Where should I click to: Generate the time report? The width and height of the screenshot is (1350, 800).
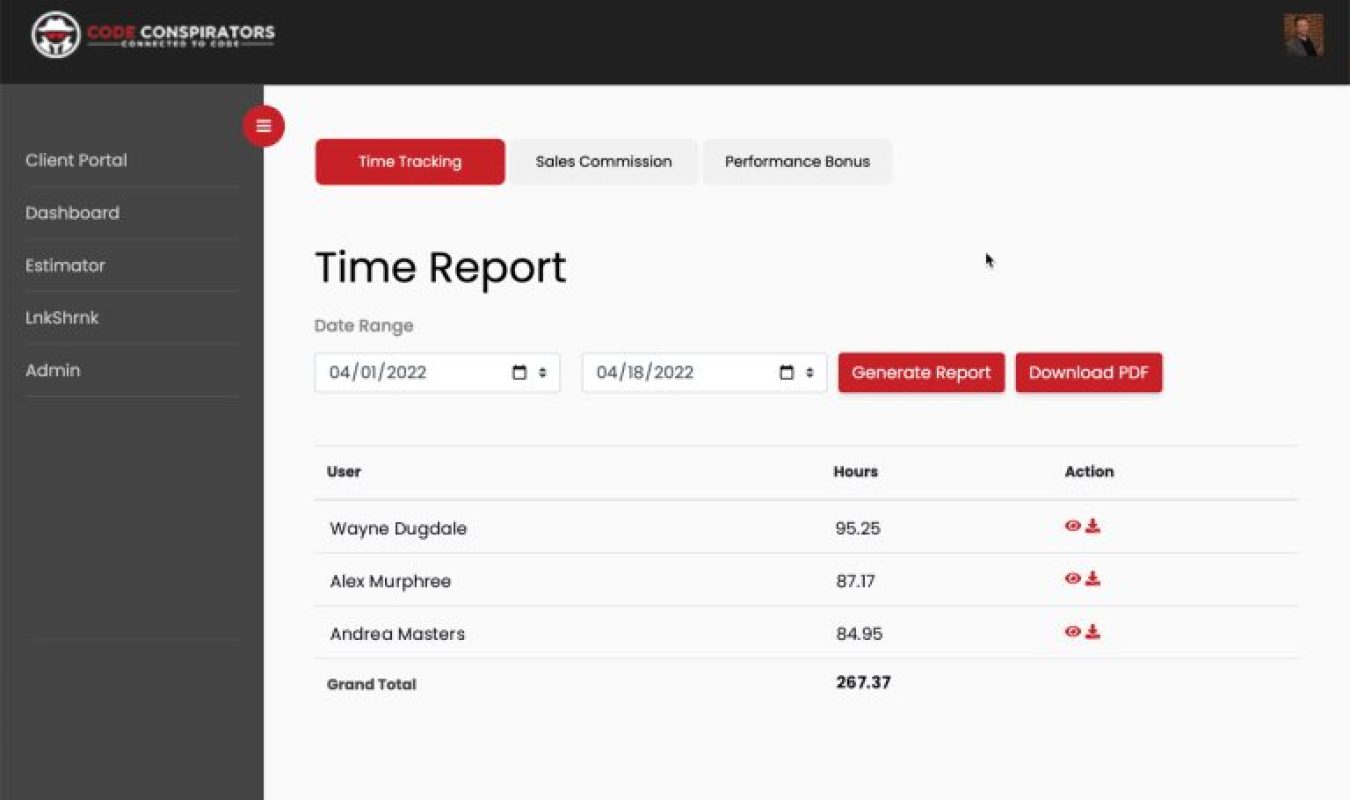coord(920,372)
